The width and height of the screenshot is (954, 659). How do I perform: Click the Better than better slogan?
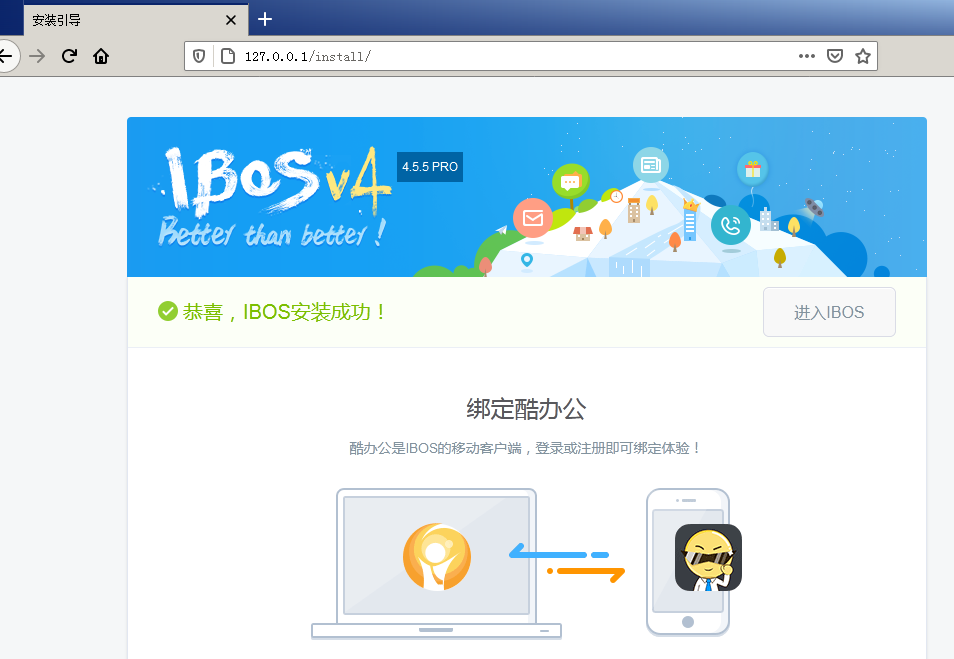[x=271, y=232]
